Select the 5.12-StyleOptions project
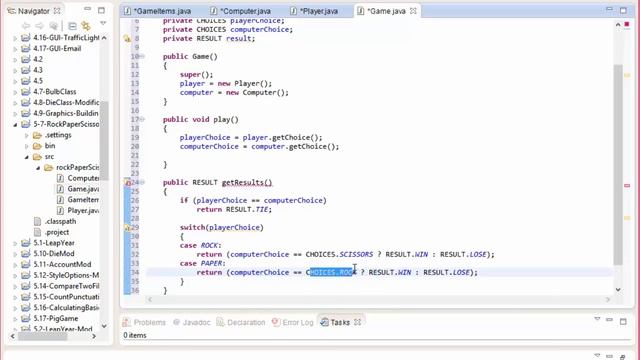This screenshot has height=360, width=640. (66, 275)
